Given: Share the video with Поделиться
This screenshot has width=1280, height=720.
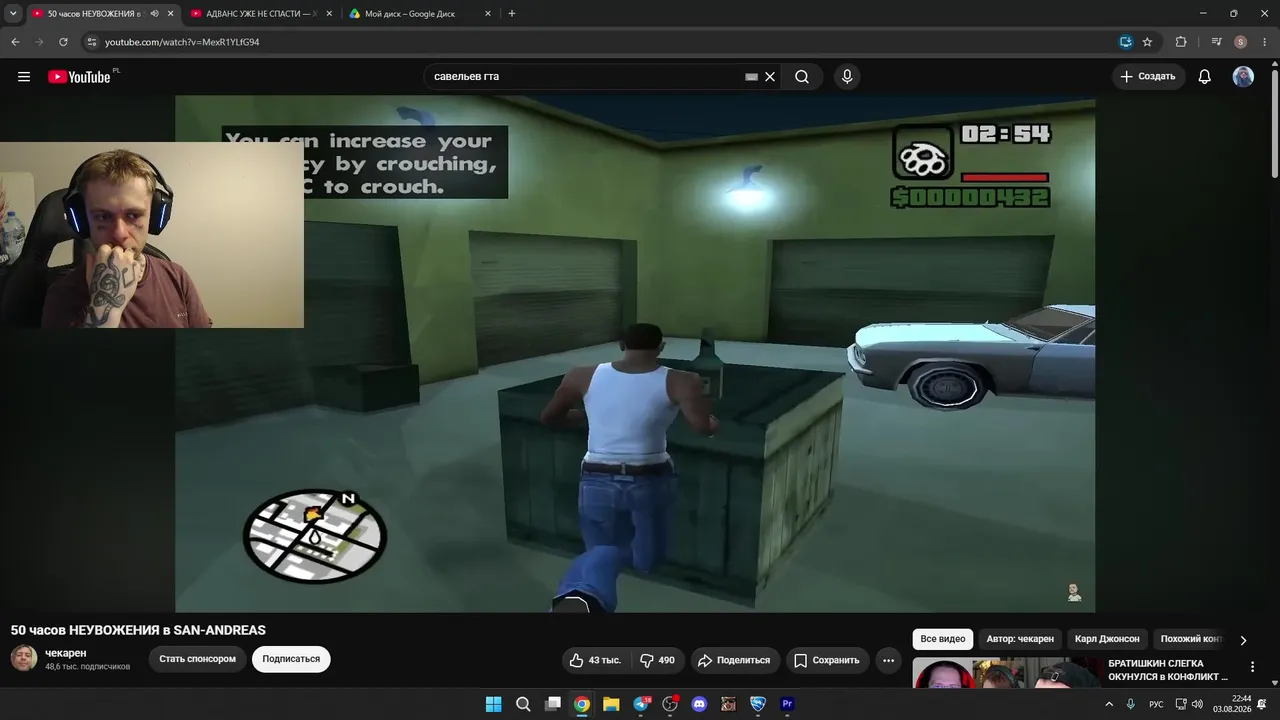Looking at the screenshot, I should tap(734, 660).
